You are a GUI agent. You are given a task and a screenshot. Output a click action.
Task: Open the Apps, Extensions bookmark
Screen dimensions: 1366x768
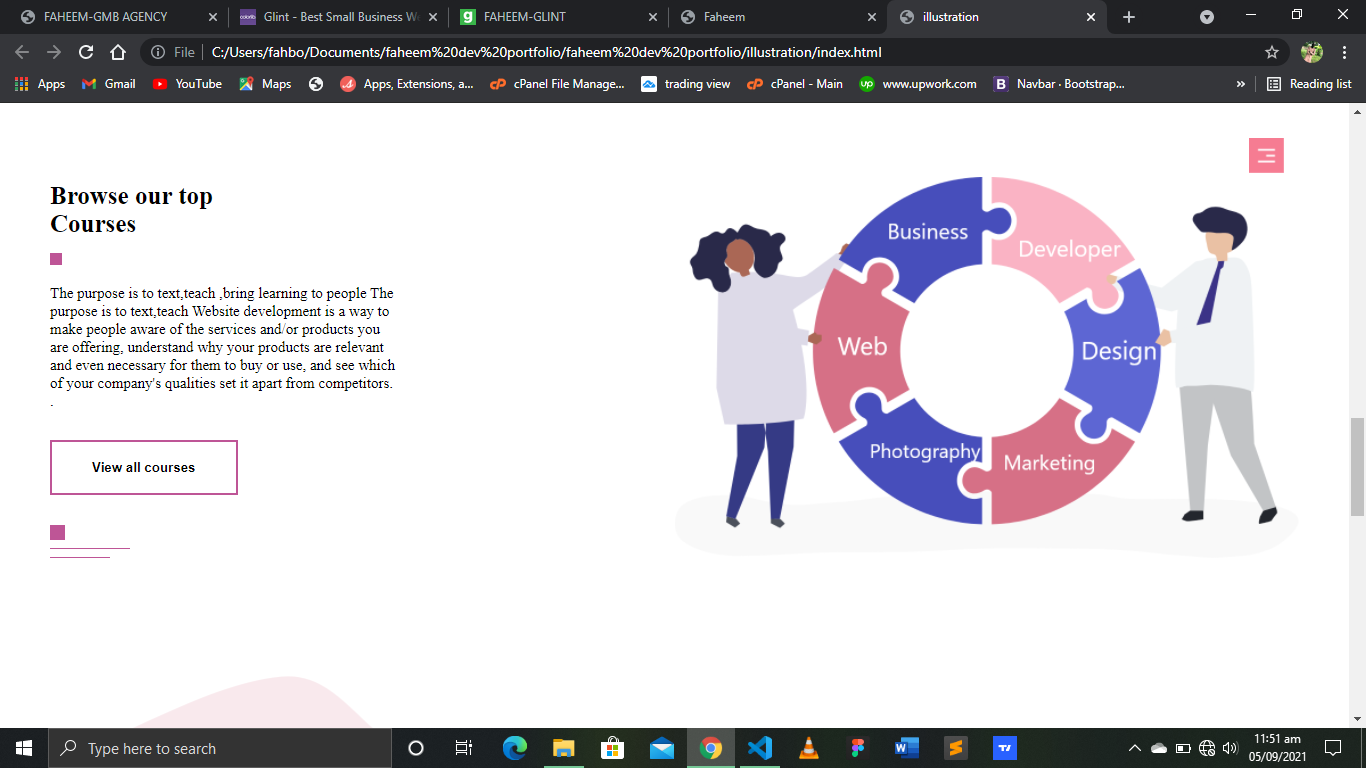[407, 84]
